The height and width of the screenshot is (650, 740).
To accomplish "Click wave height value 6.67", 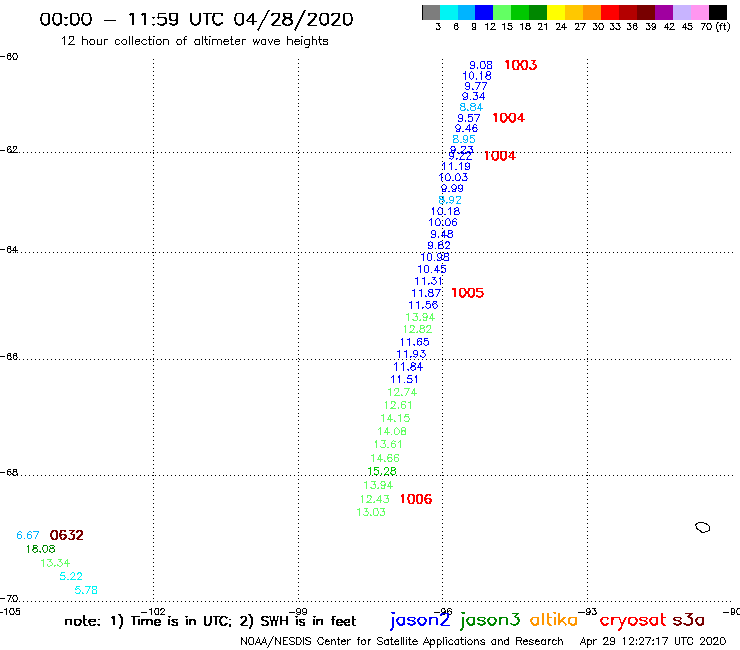I will 28,535.
